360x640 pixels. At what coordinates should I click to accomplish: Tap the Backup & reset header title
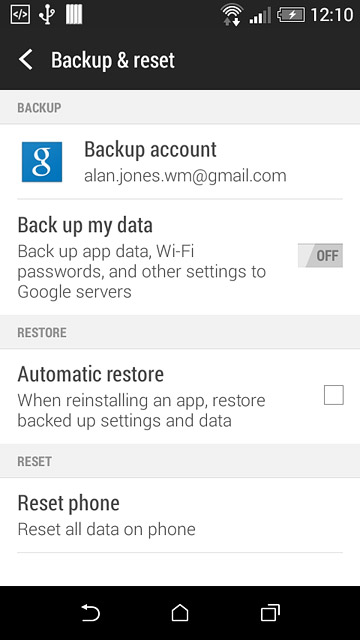(x=113, y=60)
